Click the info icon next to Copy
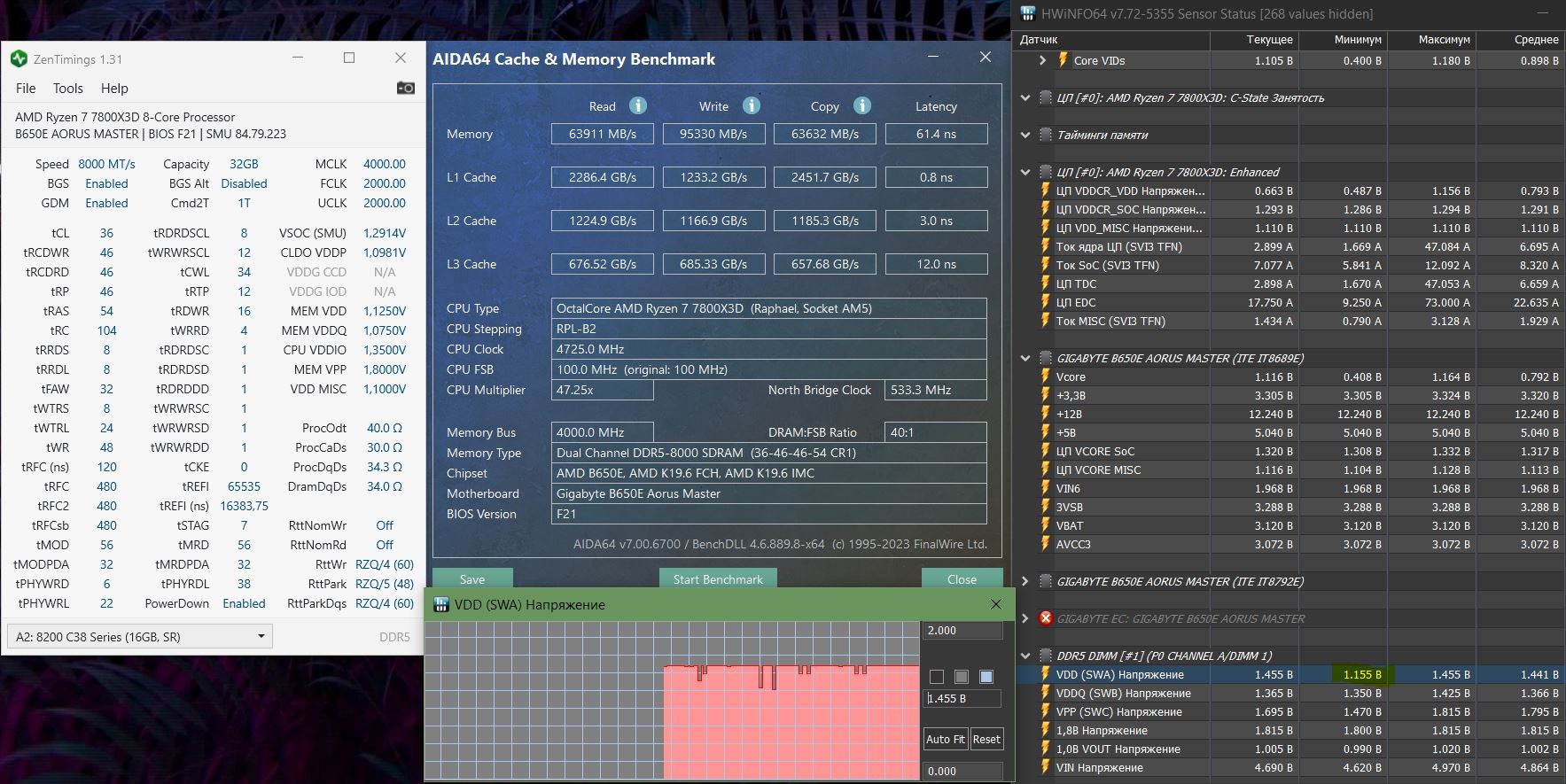The height and width of the screenshot is (784, 1566). tap(862, 105)
